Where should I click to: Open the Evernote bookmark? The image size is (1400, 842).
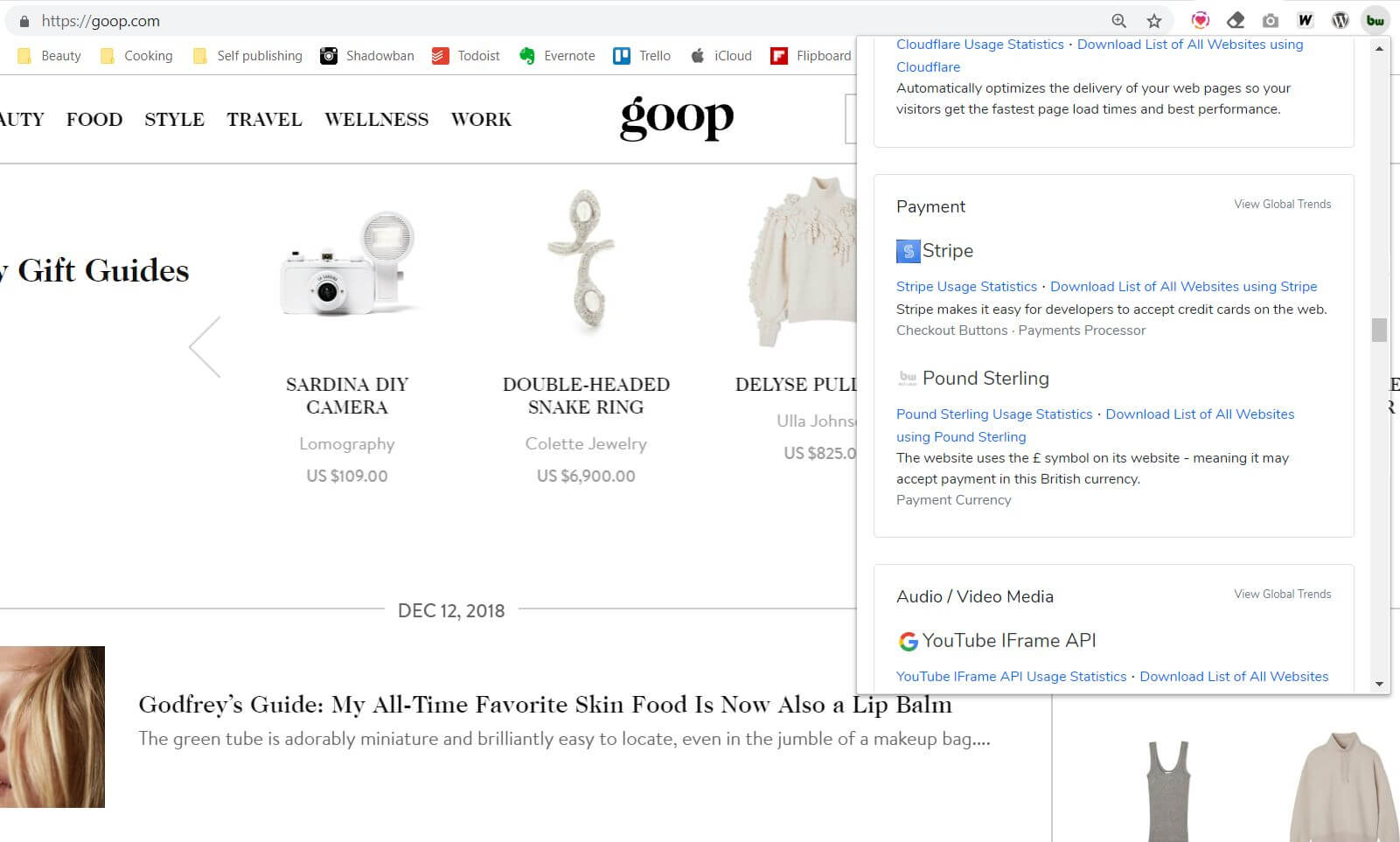[556, 56]
